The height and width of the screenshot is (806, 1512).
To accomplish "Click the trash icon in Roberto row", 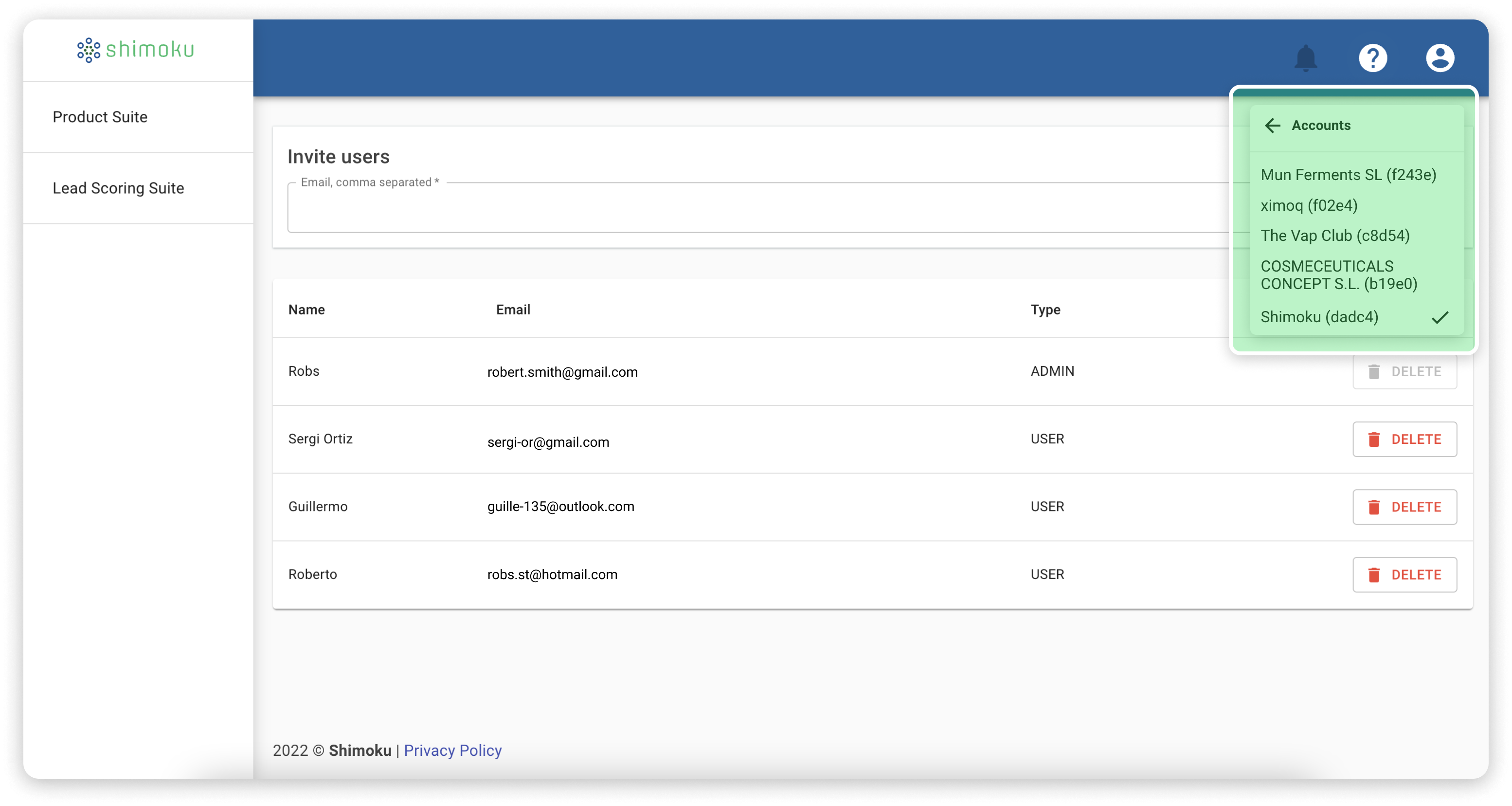I will click(x=1373, y=575).
